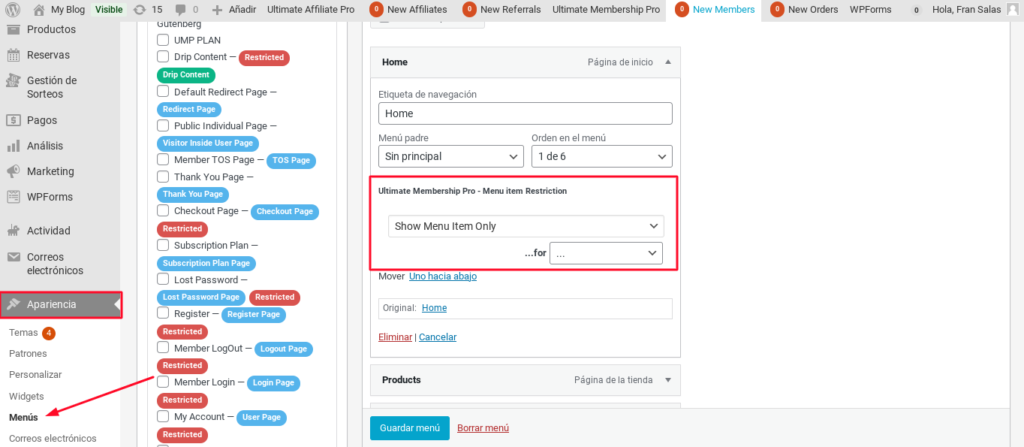The width and height of the screenshot is (1024, 447).
Task: Open the Show Menu Item Only dropdown
Action: point(526,226)
